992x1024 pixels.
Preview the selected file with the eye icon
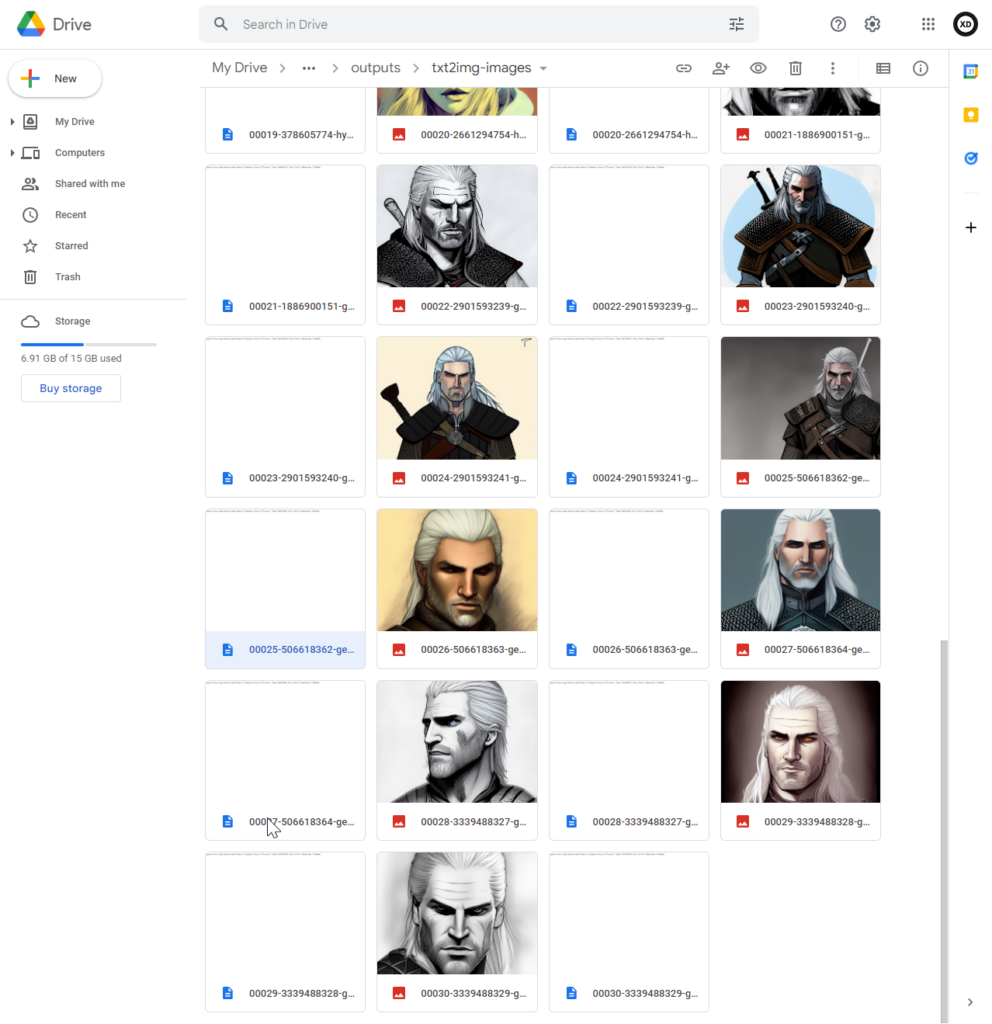758,68
